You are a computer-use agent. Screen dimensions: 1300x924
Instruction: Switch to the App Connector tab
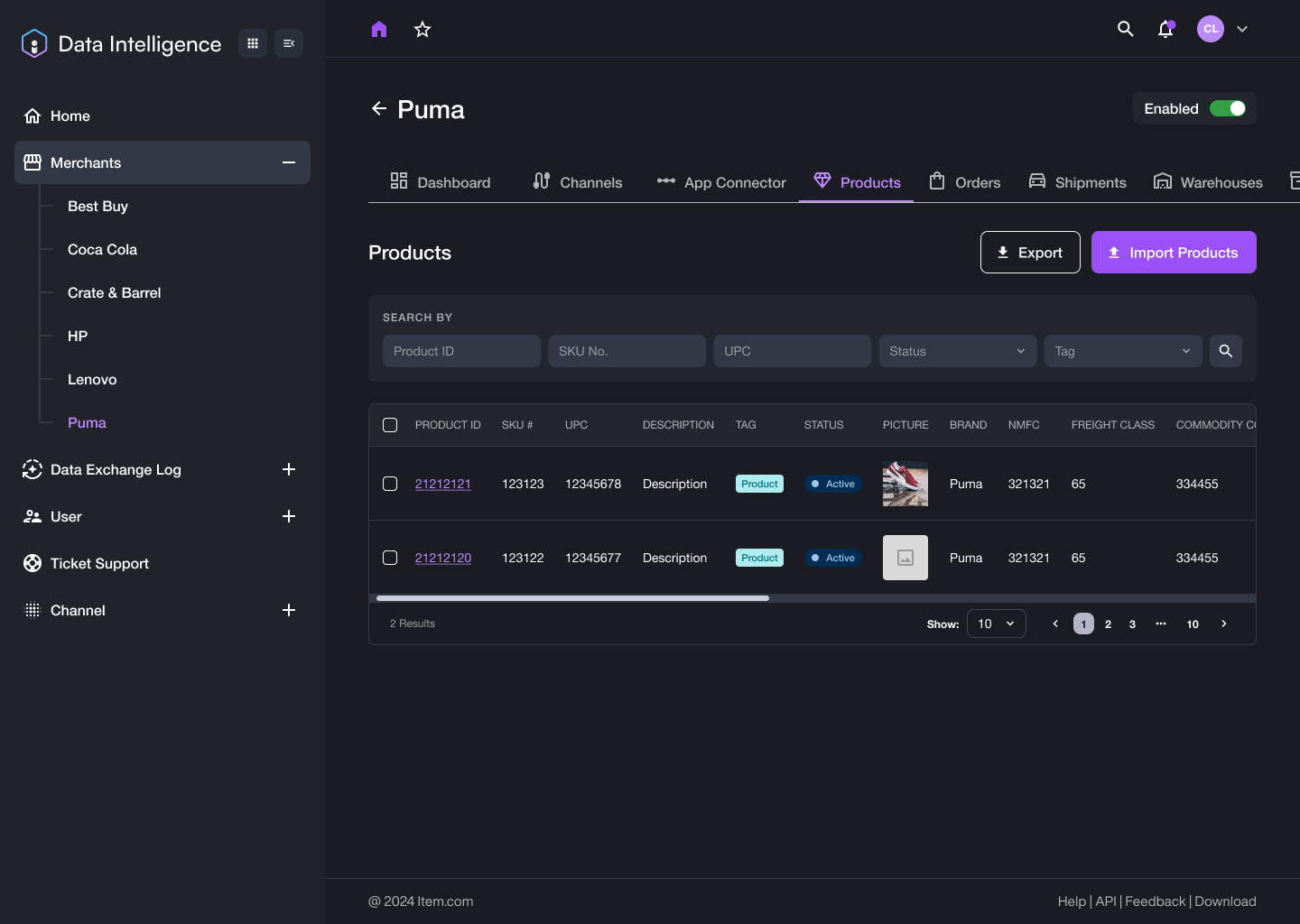[x=721, y=182]
